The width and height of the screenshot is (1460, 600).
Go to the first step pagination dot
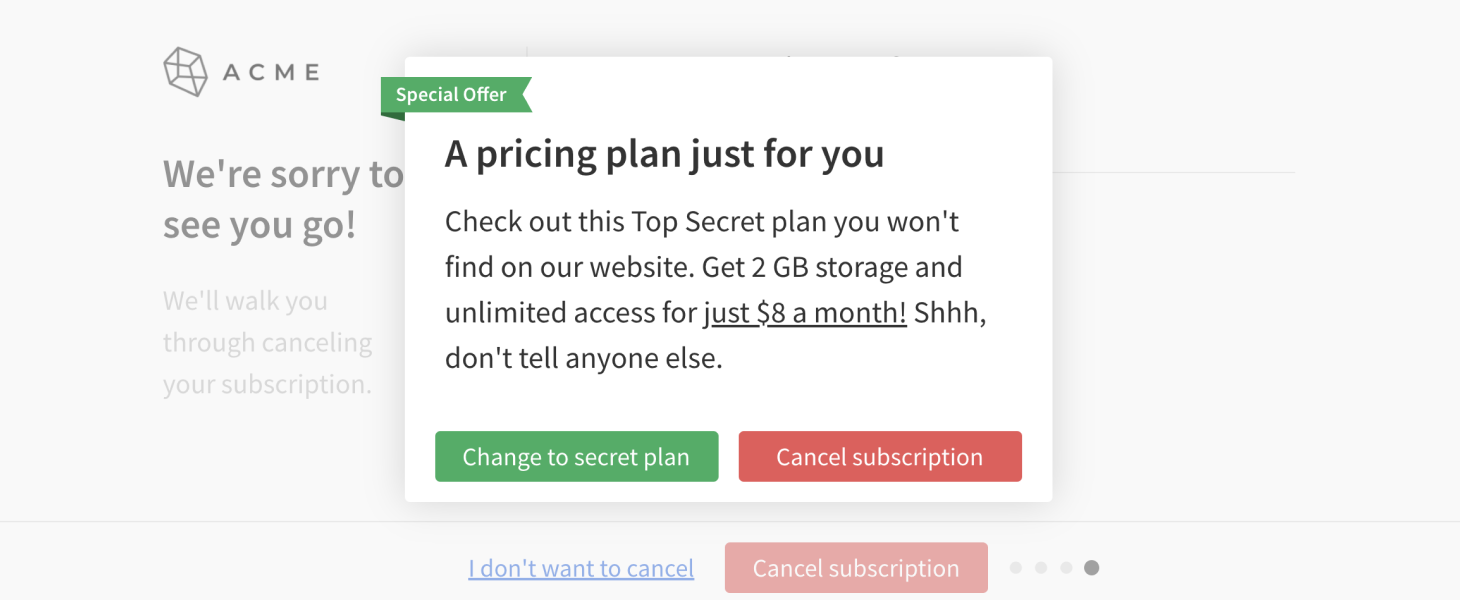[x=1016, y=568]
